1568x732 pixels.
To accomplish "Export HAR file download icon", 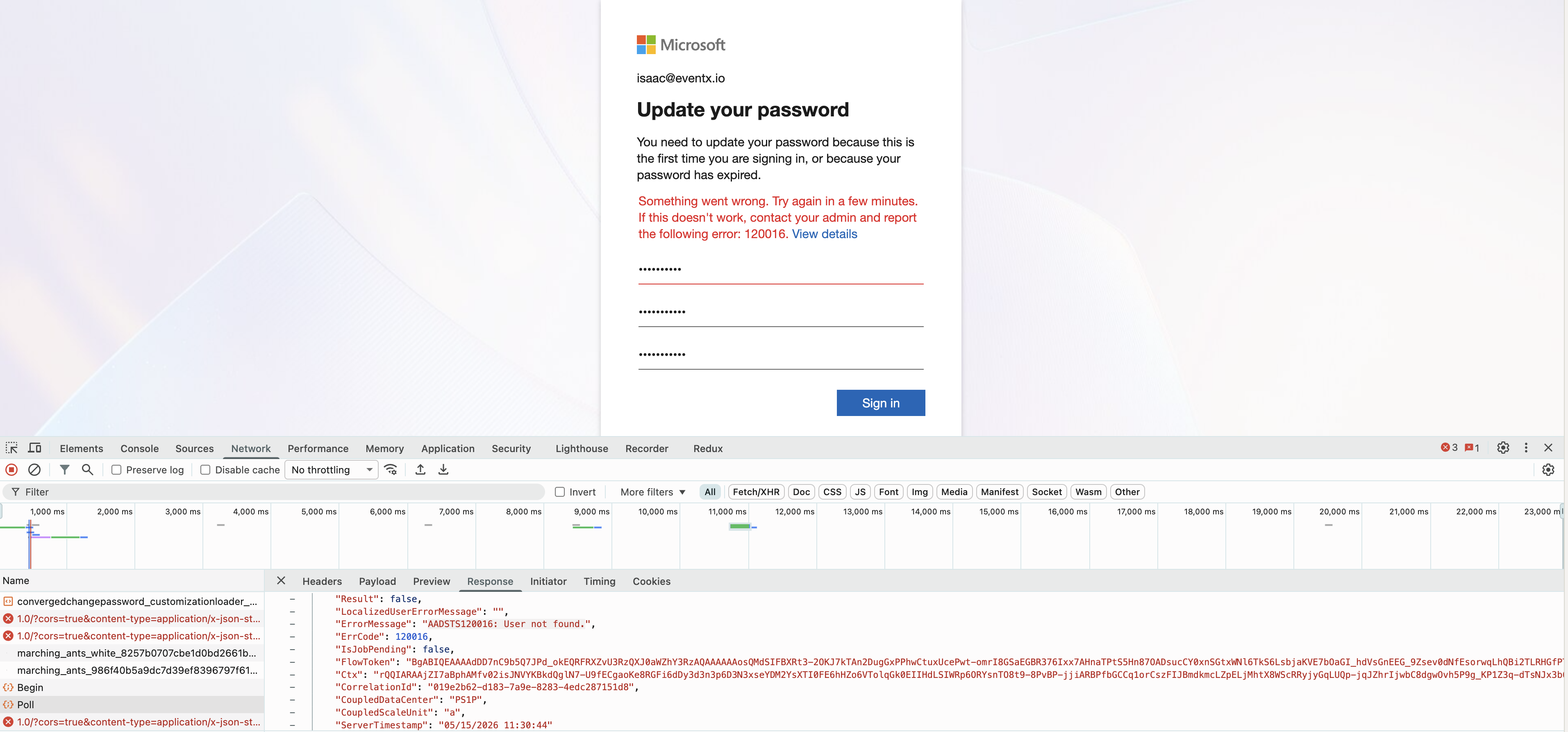I will [x=444, y=470].
